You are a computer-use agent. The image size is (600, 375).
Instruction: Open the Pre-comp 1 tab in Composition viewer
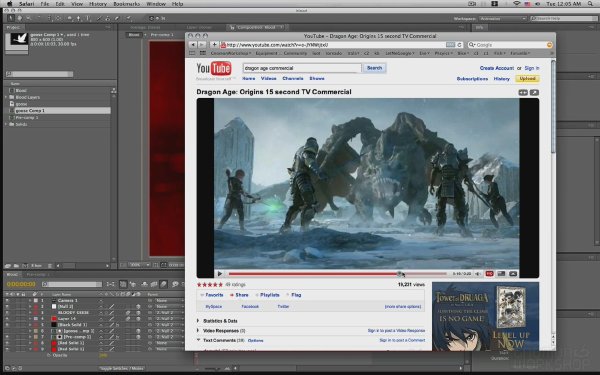(162, 35)
